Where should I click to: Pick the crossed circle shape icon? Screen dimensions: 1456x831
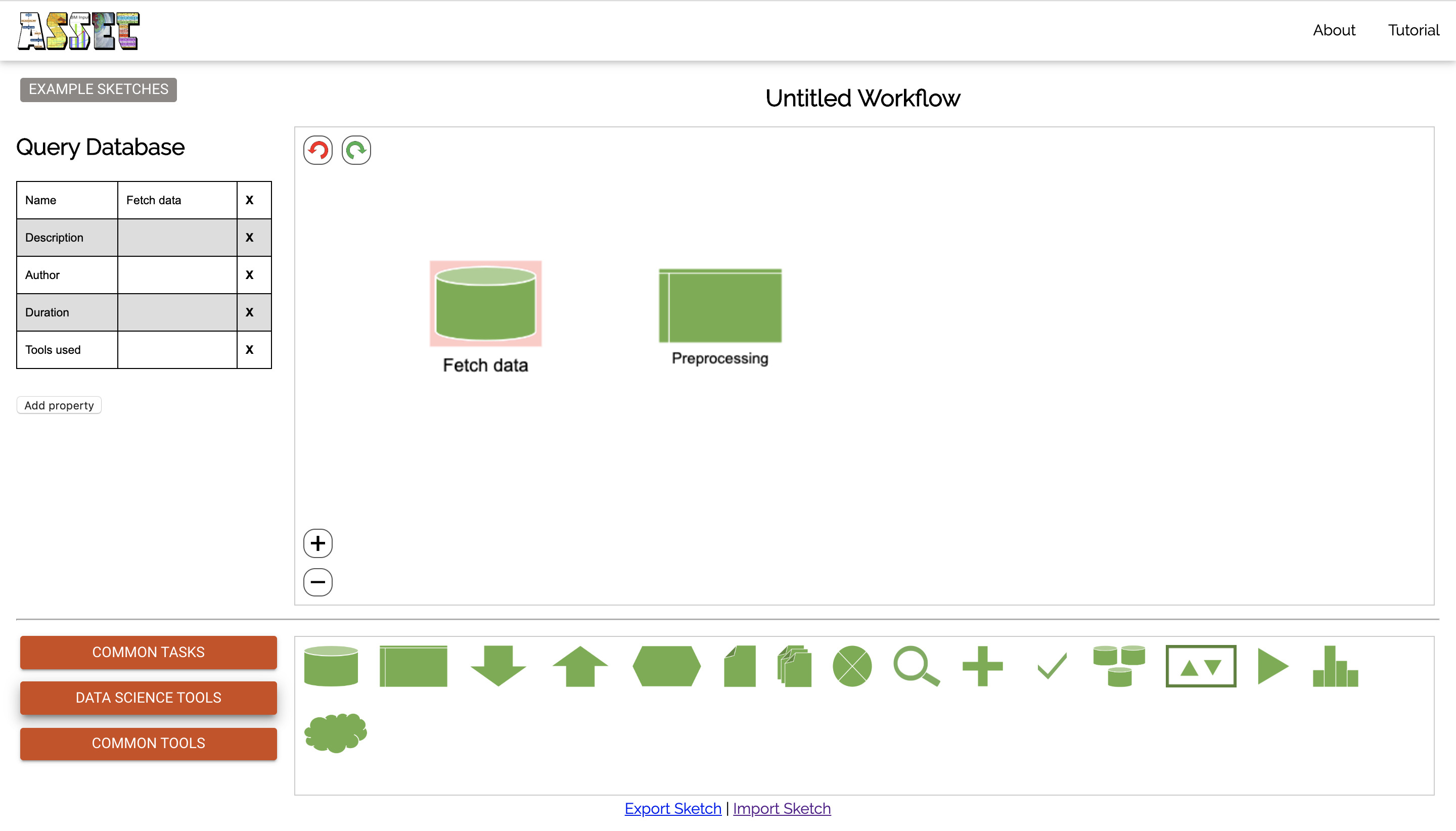tap(852, 666)
